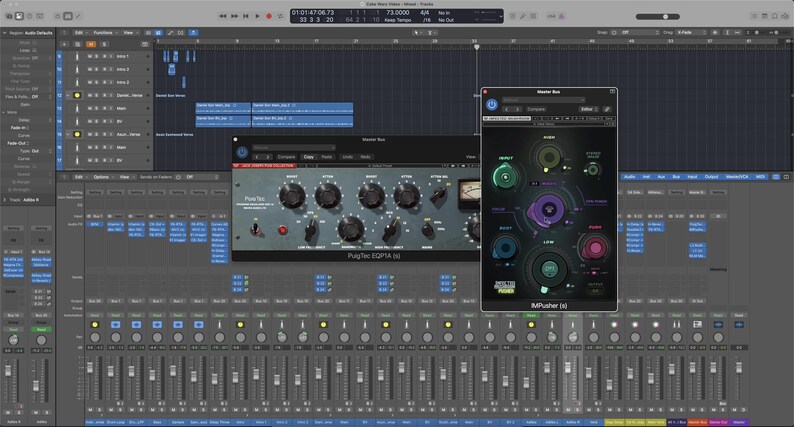Image resolution: width=794 pixels, height=427 pixels.
Task: Click the Play button in transport
Action: coord(257,16)
